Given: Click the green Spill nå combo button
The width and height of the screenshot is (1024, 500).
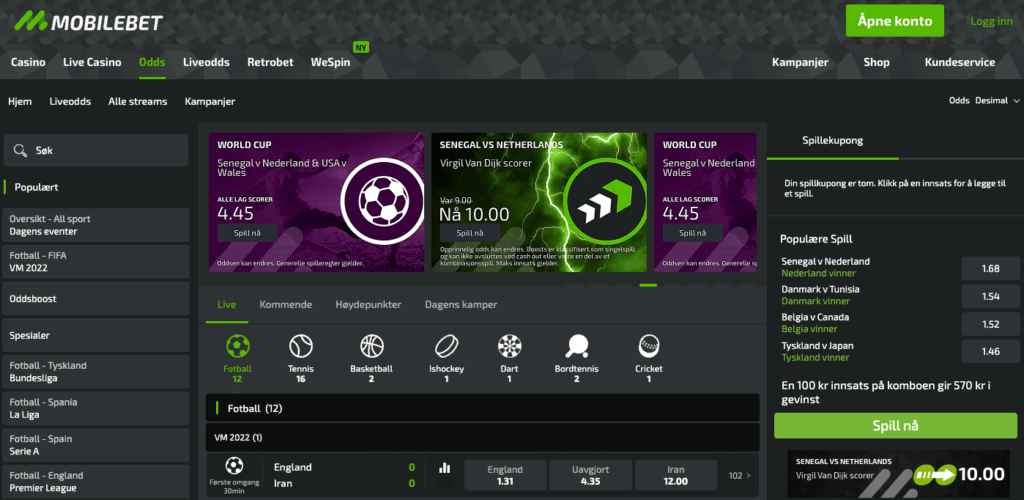Looking at the screenshot, I should 895,426.
